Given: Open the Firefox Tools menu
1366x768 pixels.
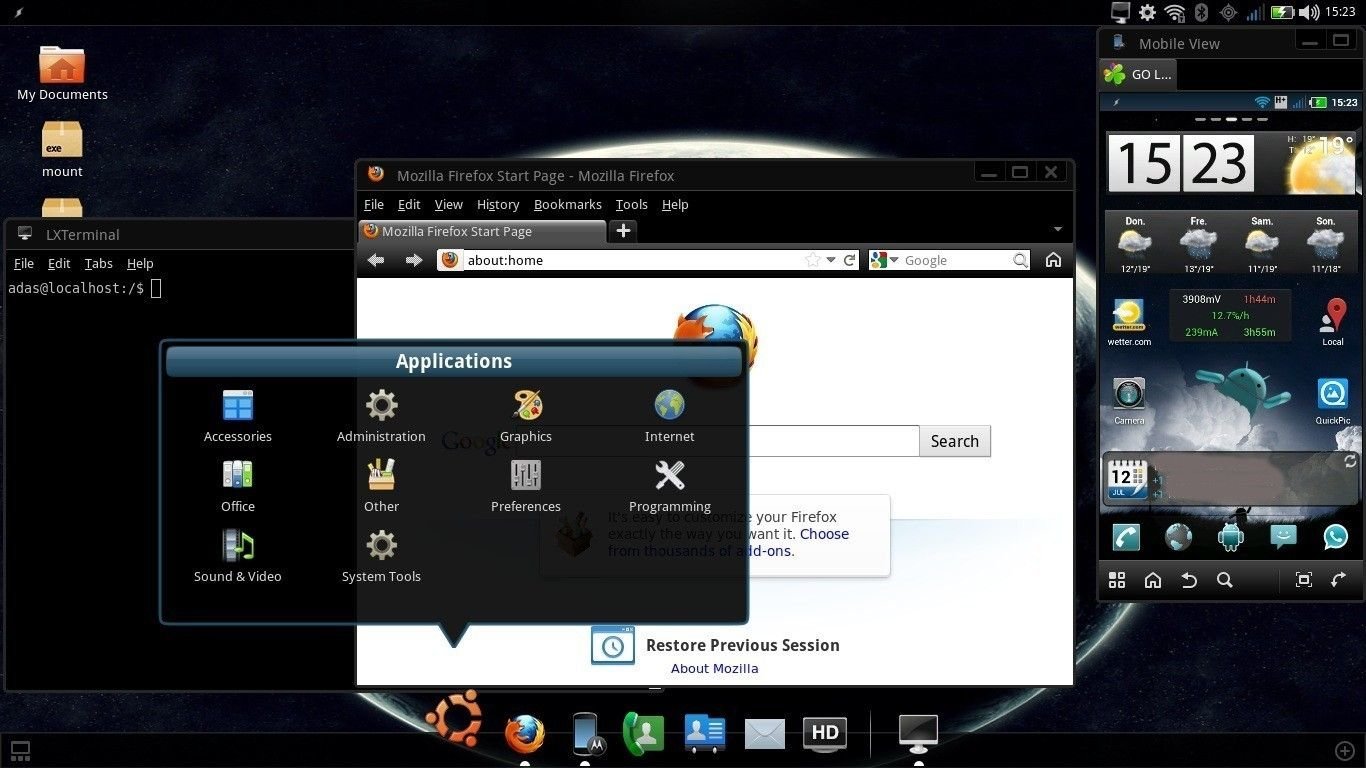Looking at the screenshot, I should coord(631,204).
